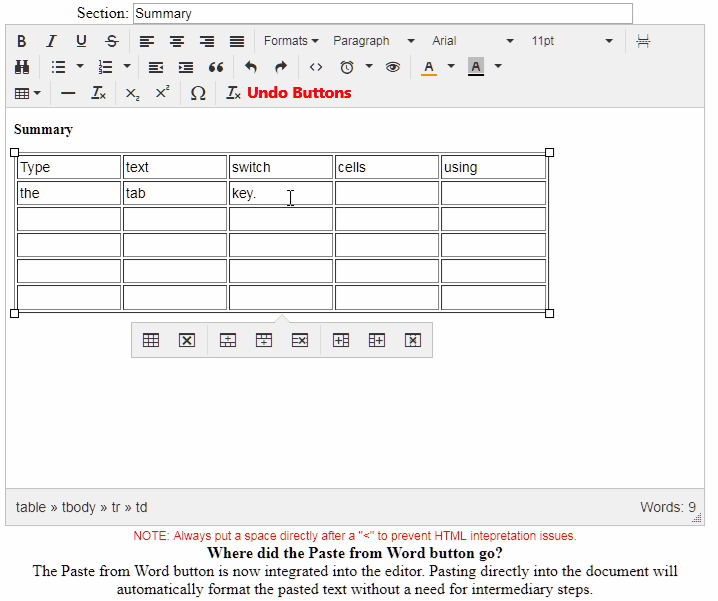Click the Section input field
718x601 pixels.
(x=381, y=13)
